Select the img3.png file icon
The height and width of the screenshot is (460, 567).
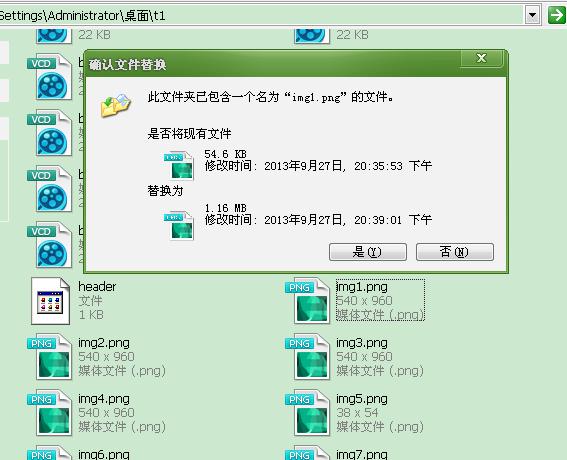[x=308, y=357]
